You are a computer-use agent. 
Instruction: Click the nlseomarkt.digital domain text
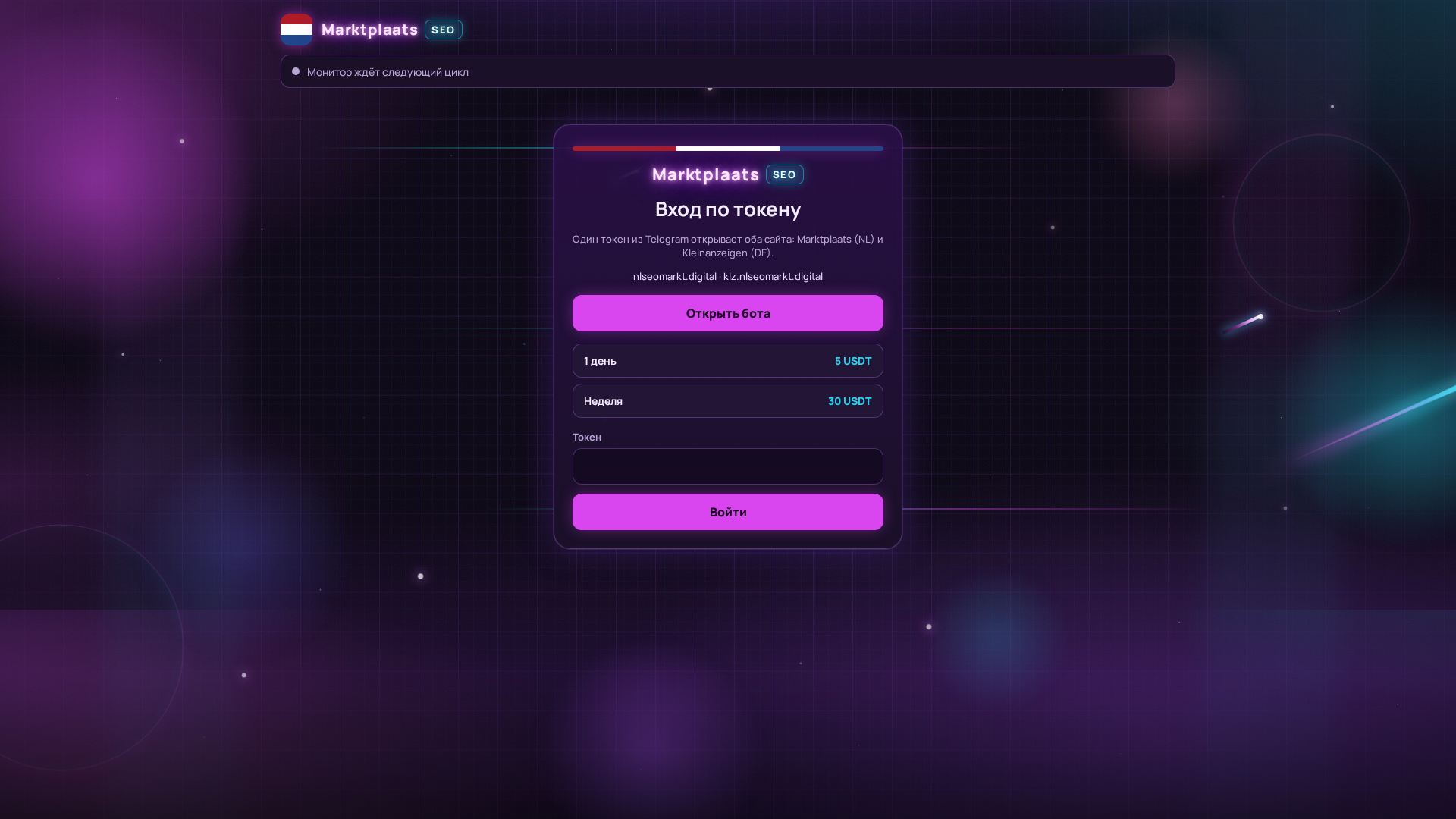click(x=674, y=276)
